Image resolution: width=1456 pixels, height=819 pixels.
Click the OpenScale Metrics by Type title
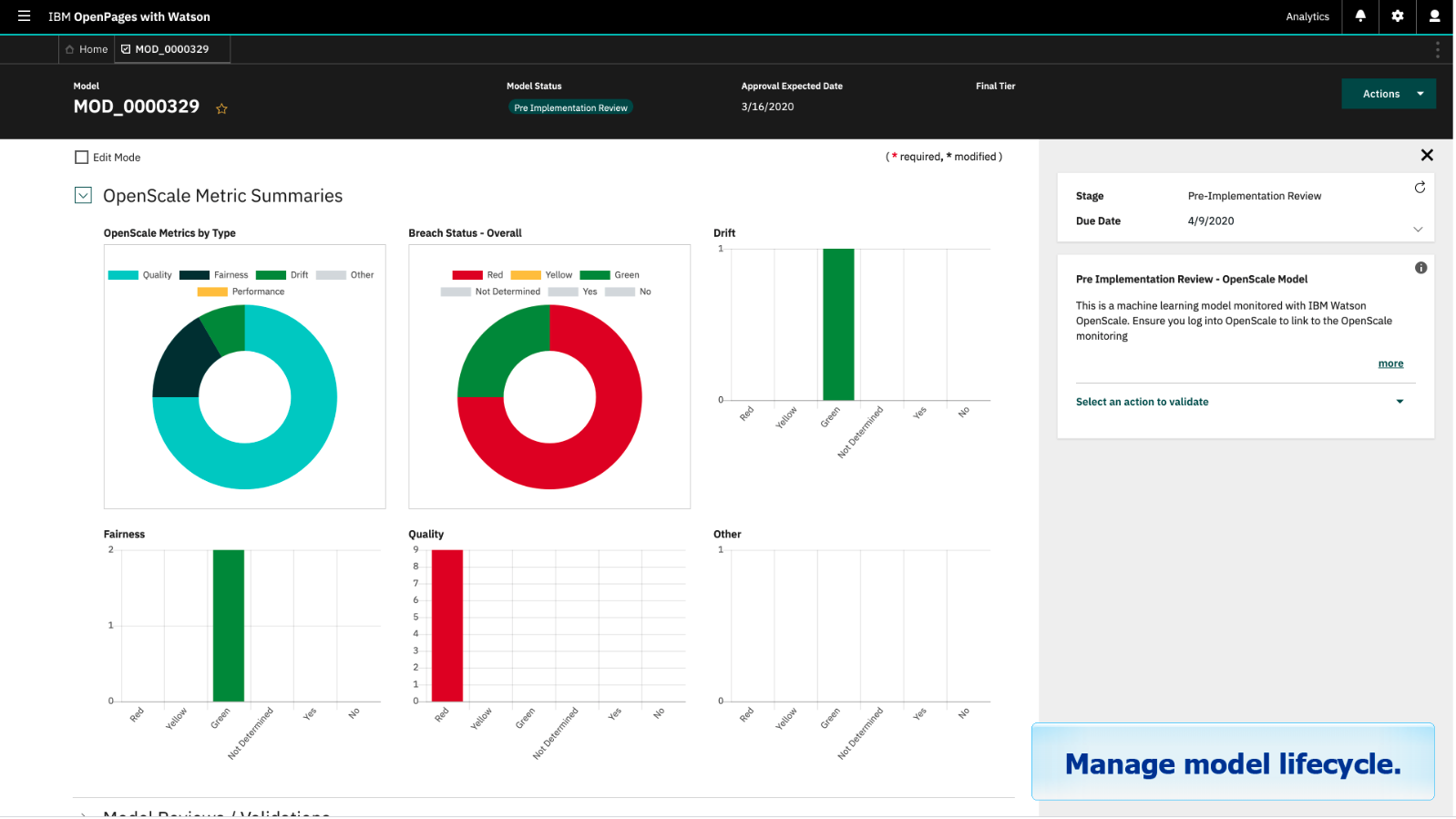coord(169,233)
